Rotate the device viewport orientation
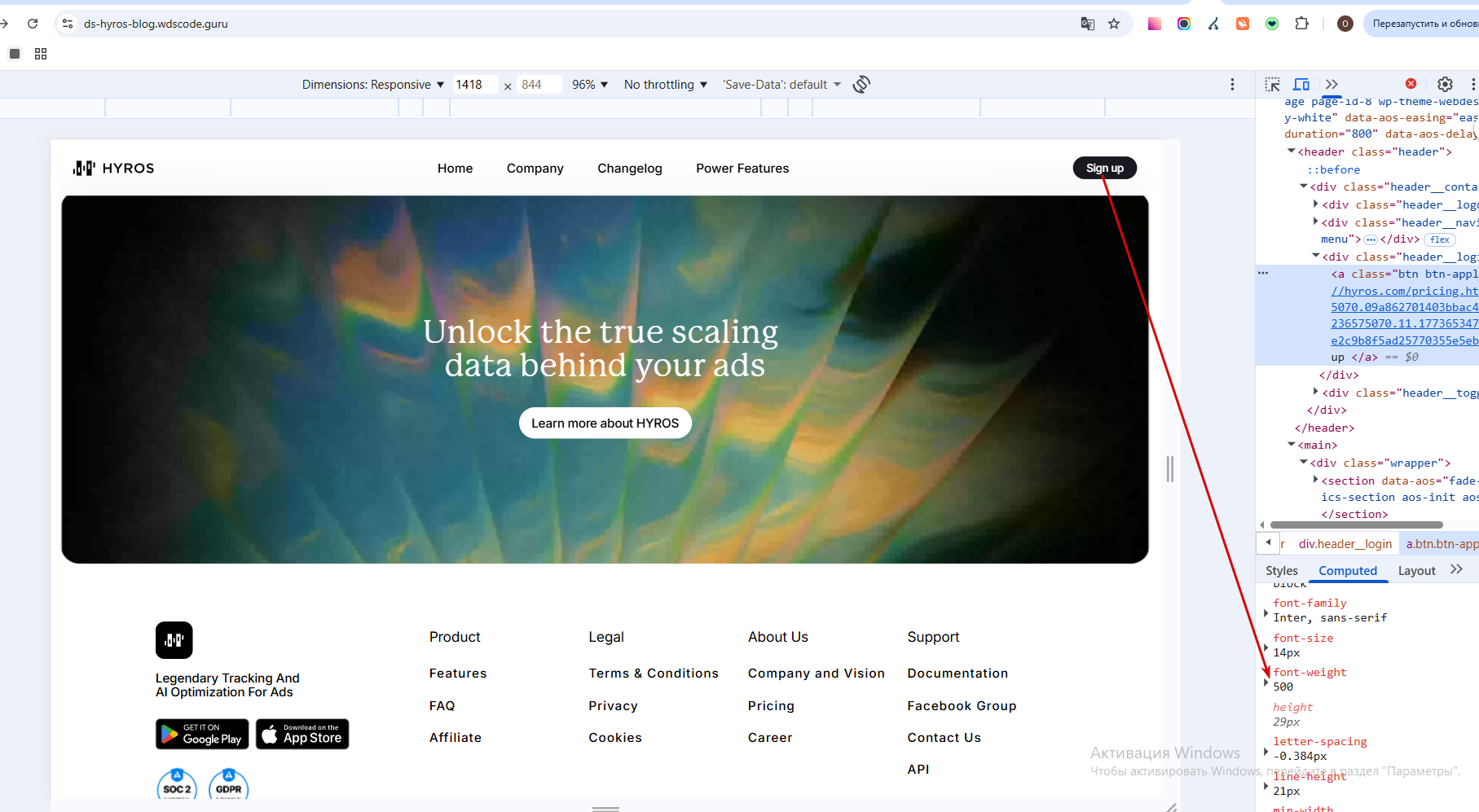1479x812 pixels. (x=861, y=85)
